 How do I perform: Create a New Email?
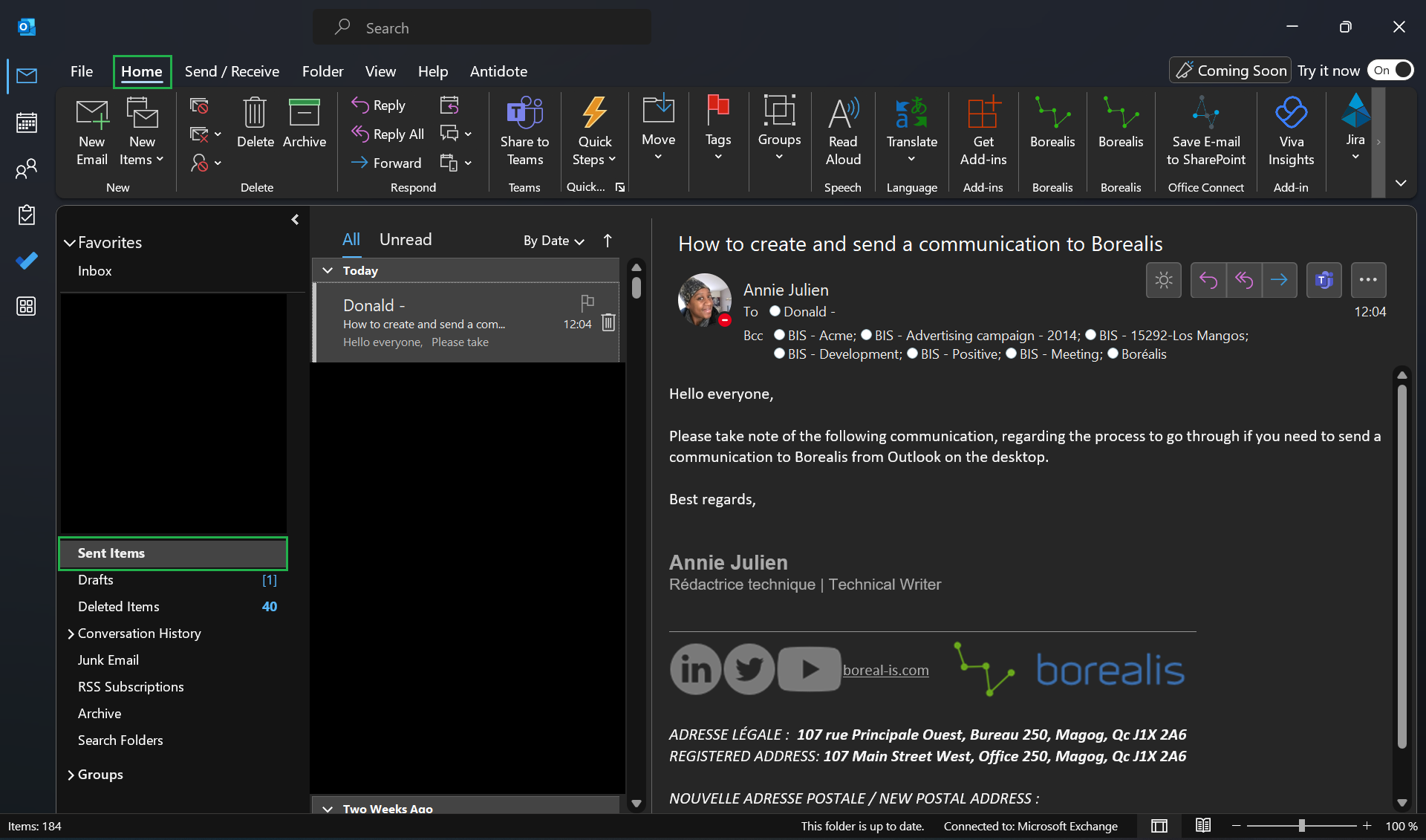pos(92,132)
